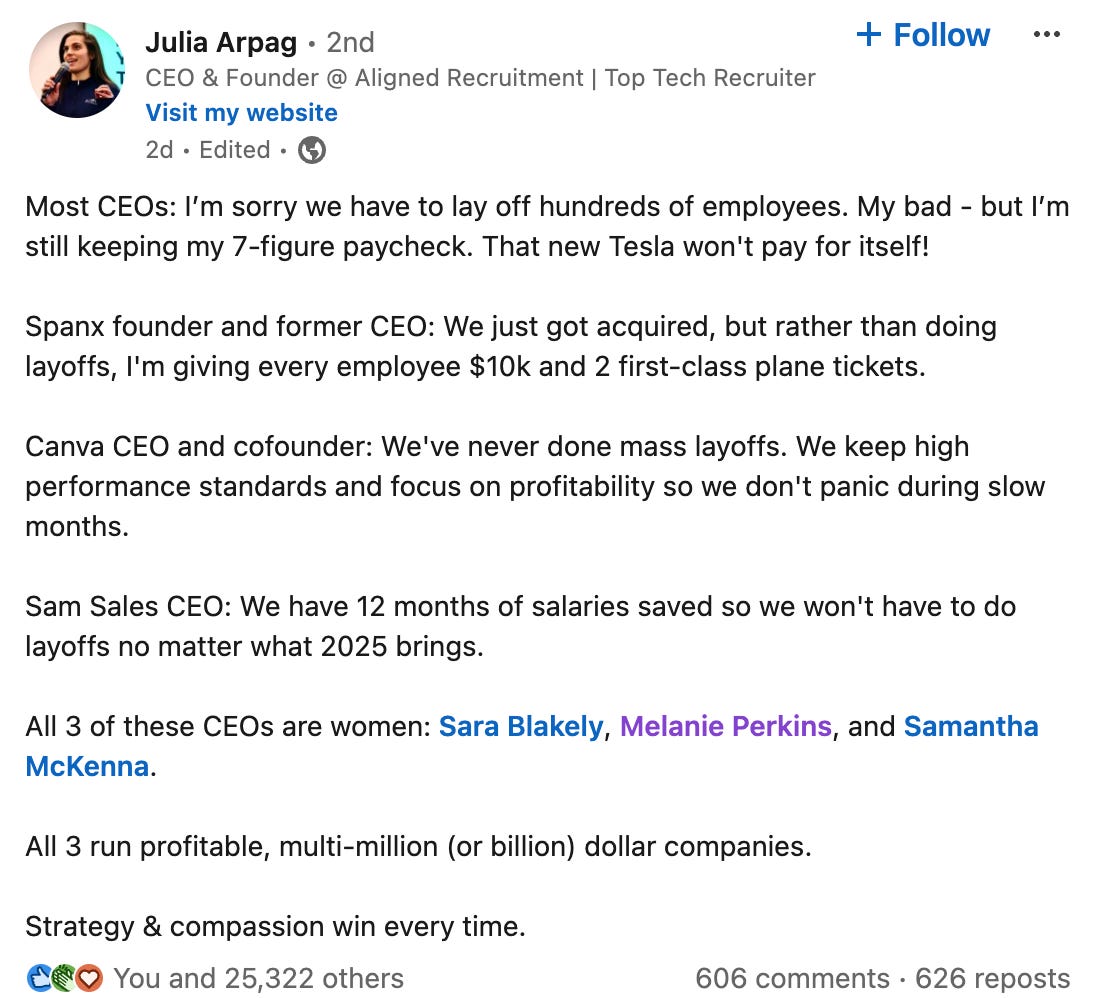Open the Visit my website link
This screenshot has width=1098, height=998.
pos(242,113)
